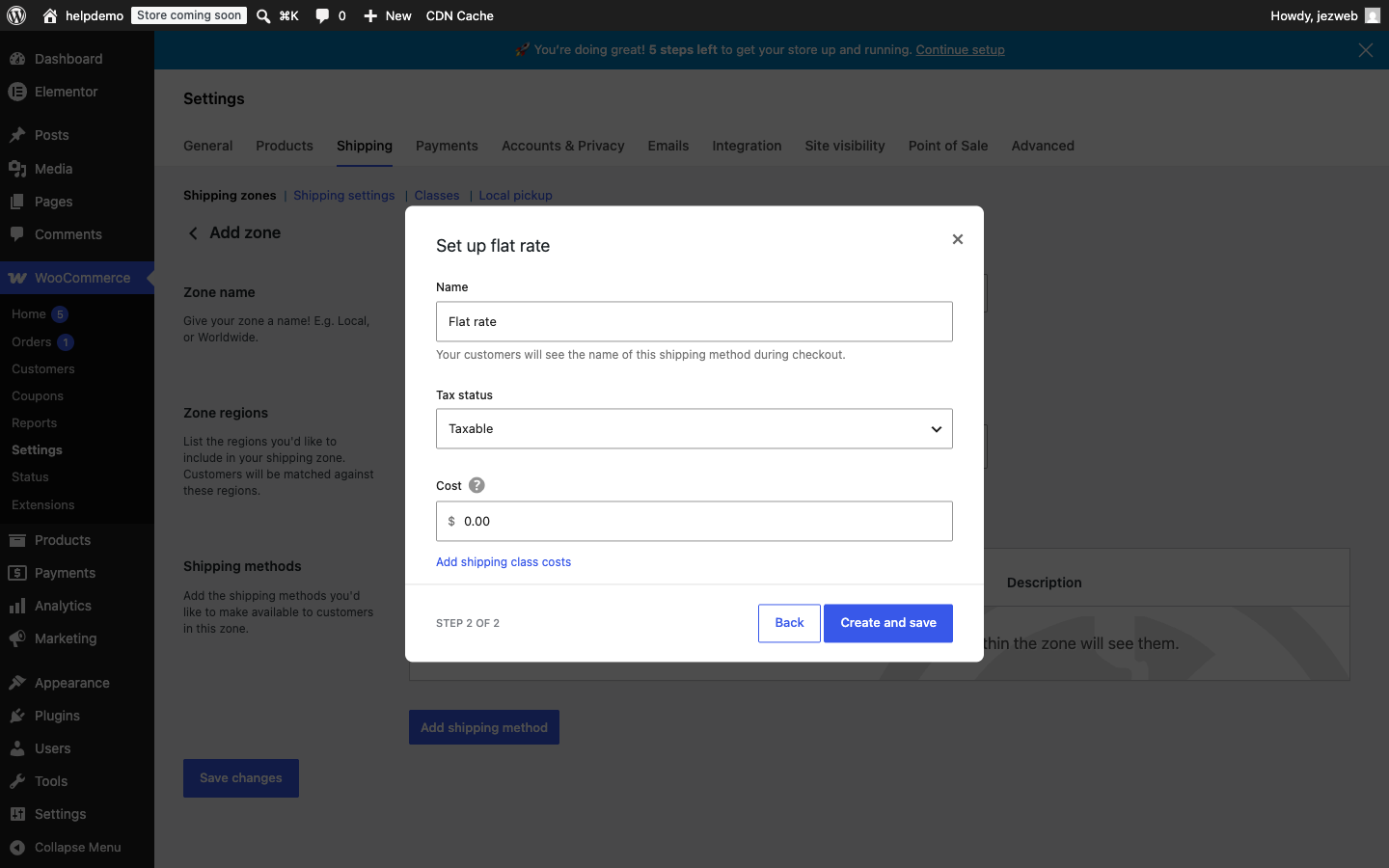
Task: Open the Advanced settings tab
Action: coord(1043,146)
